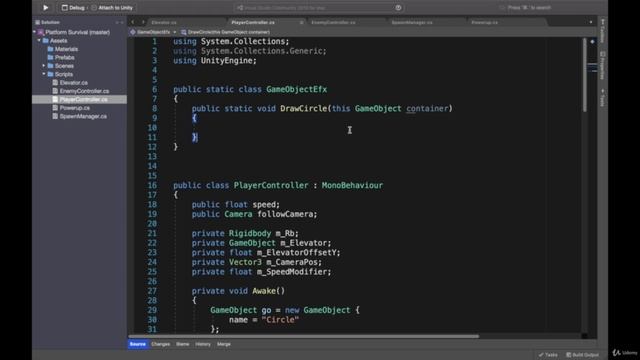This screenshot has width=640, height=360.
Task: Click the horizontal scrollbar of the editor
Action: 304,336
